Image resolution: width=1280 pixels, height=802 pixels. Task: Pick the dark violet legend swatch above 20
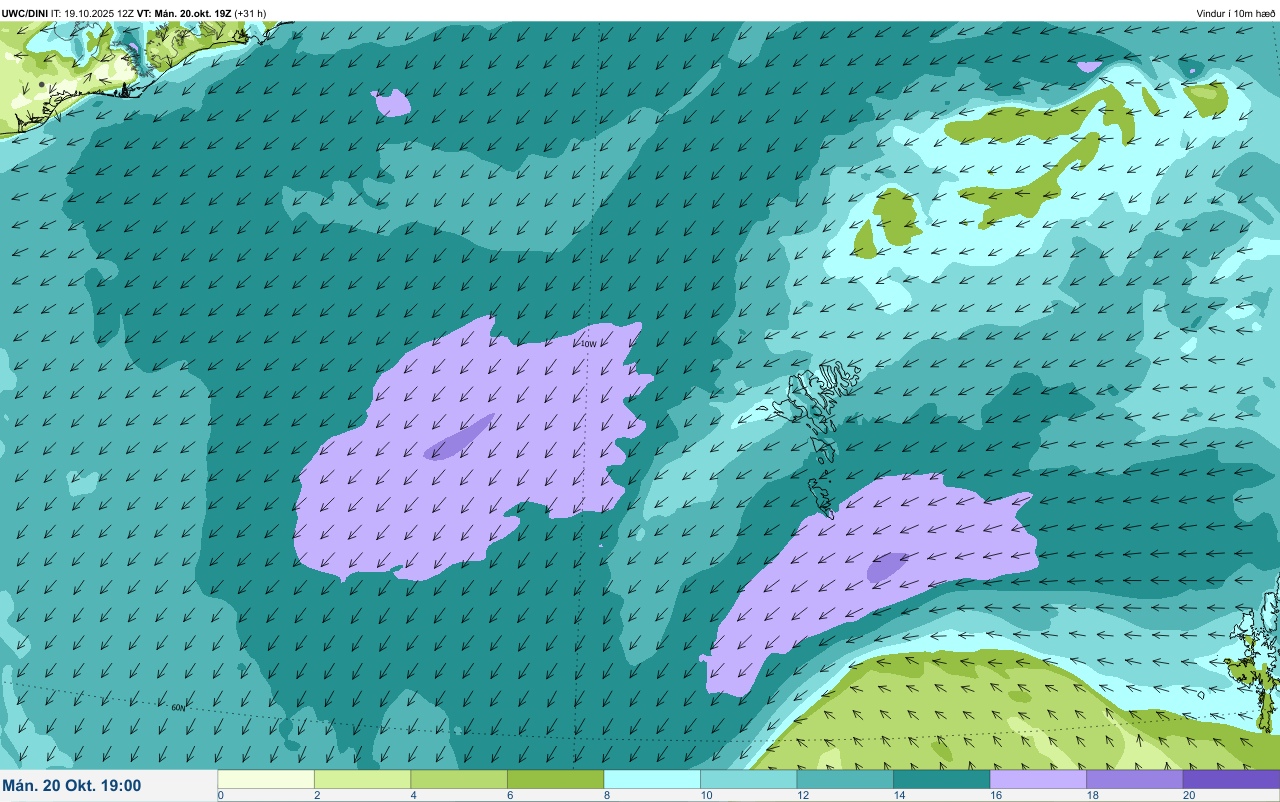[1231, 779]
